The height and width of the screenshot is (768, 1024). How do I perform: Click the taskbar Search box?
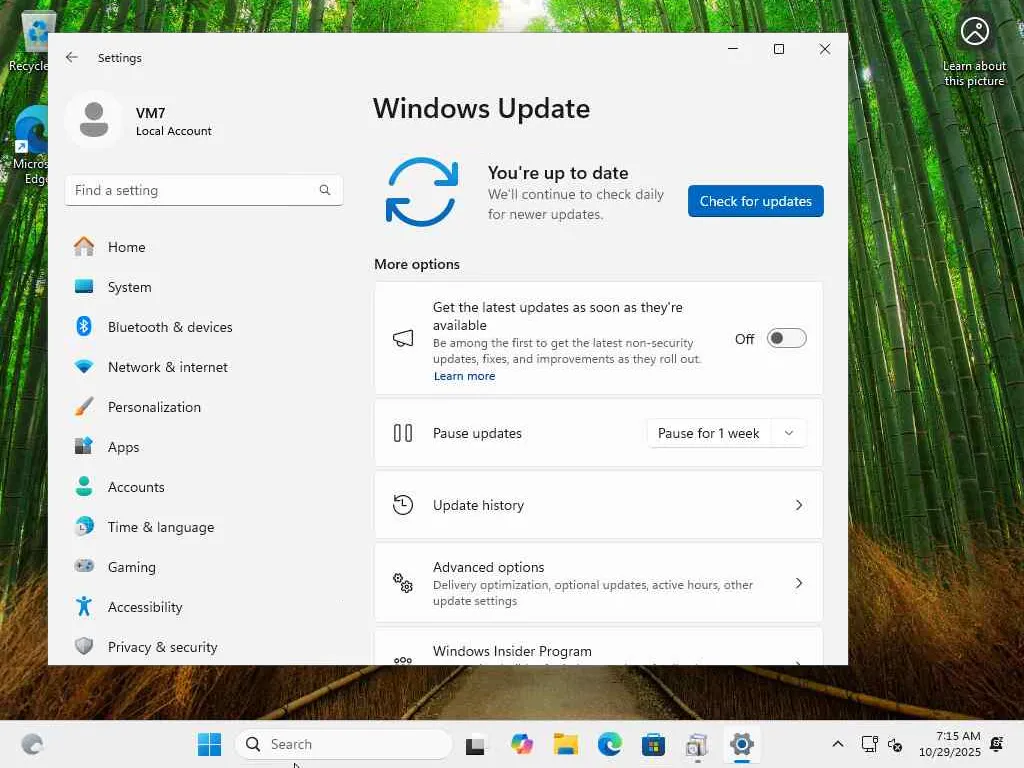click(x=344, y=744)
